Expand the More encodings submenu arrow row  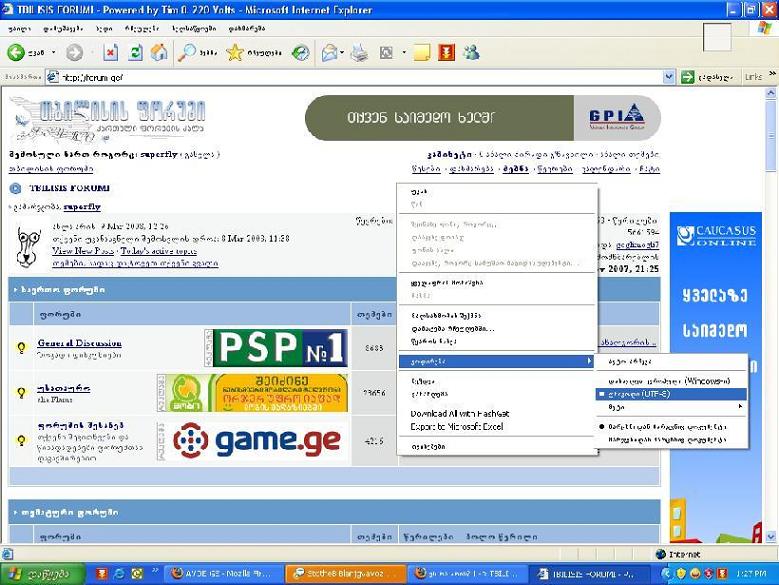(x=671, y=407)
